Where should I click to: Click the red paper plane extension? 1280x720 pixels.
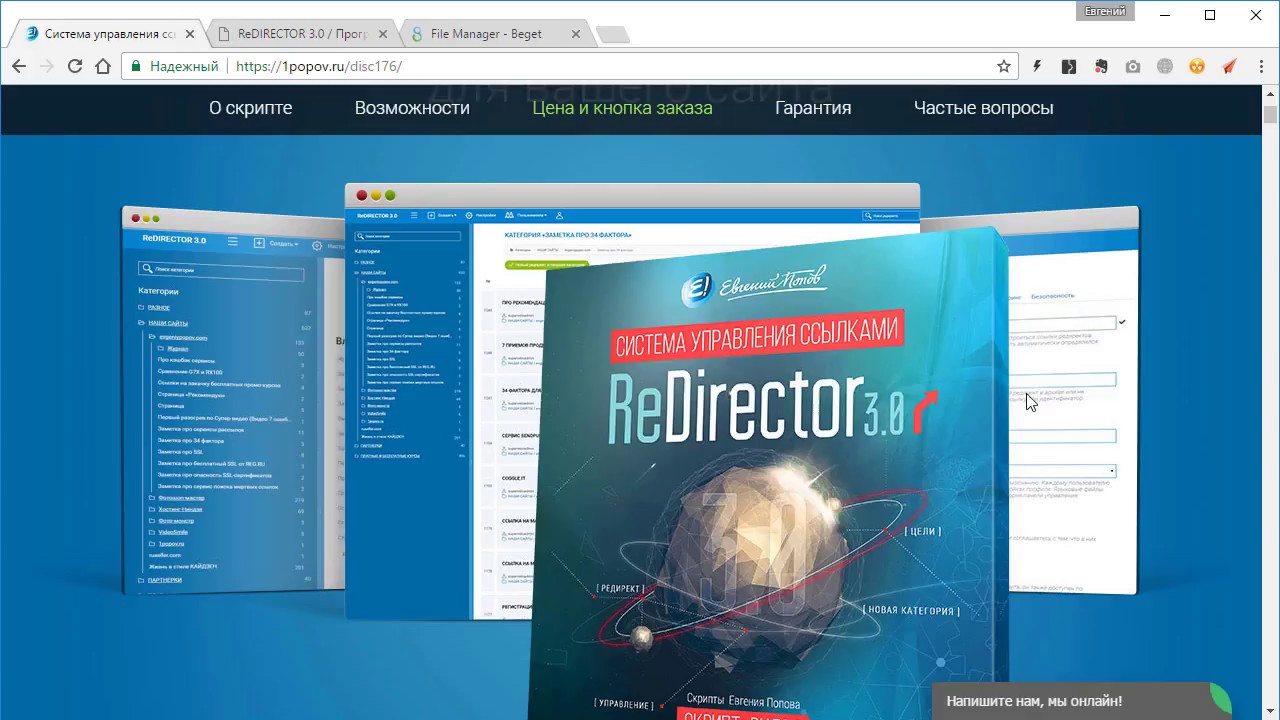(x=1229, y=67)
